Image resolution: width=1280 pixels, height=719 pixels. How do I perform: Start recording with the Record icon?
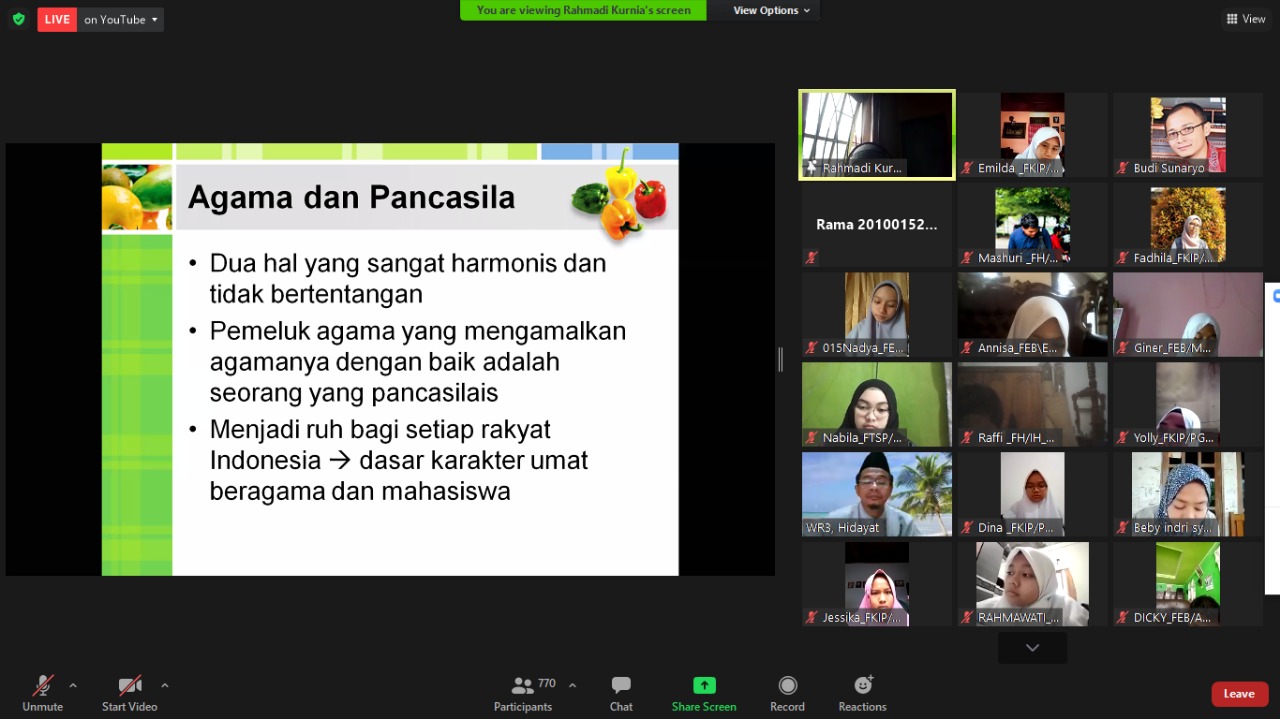coord(787,686)
